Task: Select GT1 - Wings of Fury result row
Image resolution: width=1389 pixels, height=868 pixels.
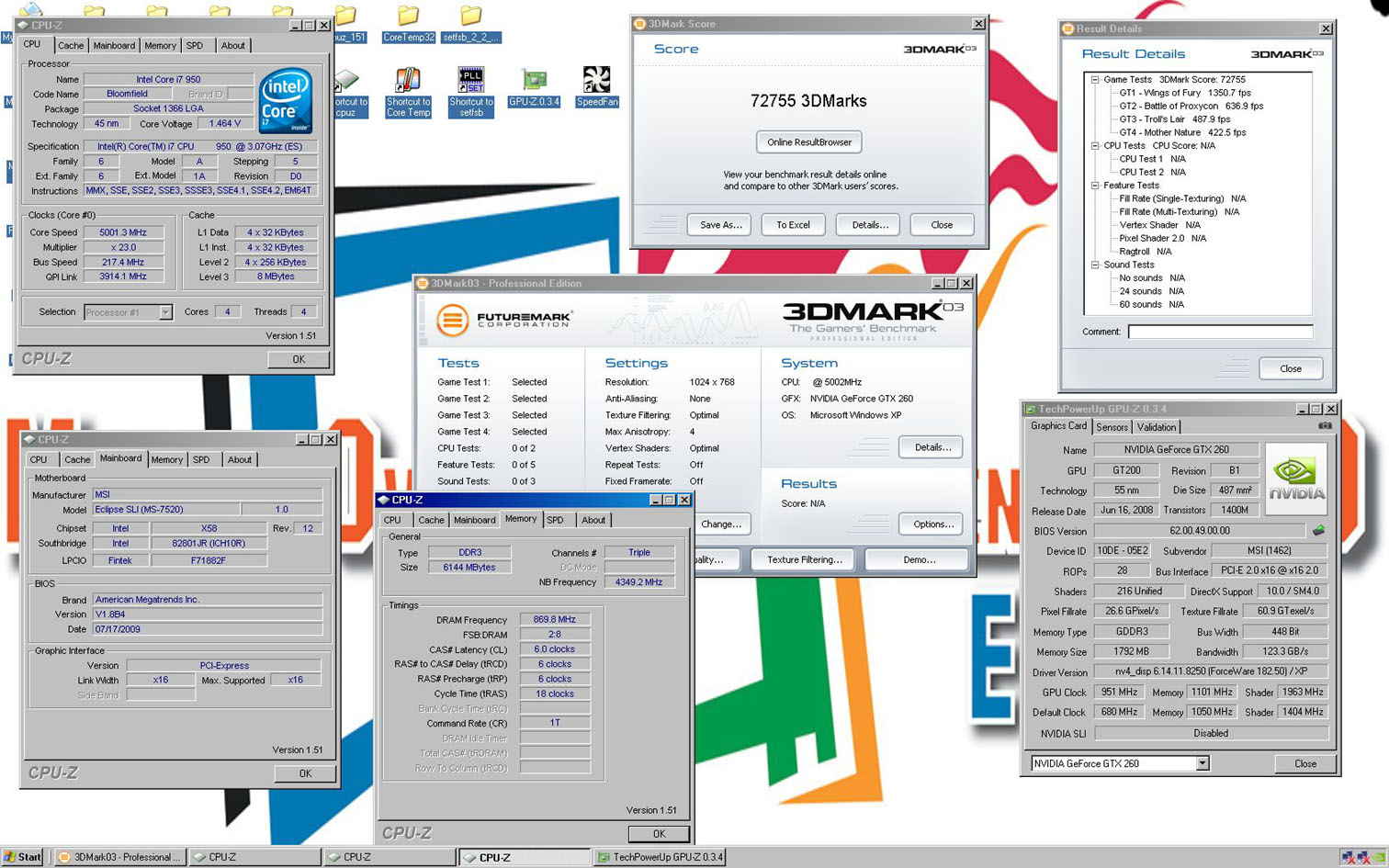Action: pyautogui.click(x=1185, y=93)
